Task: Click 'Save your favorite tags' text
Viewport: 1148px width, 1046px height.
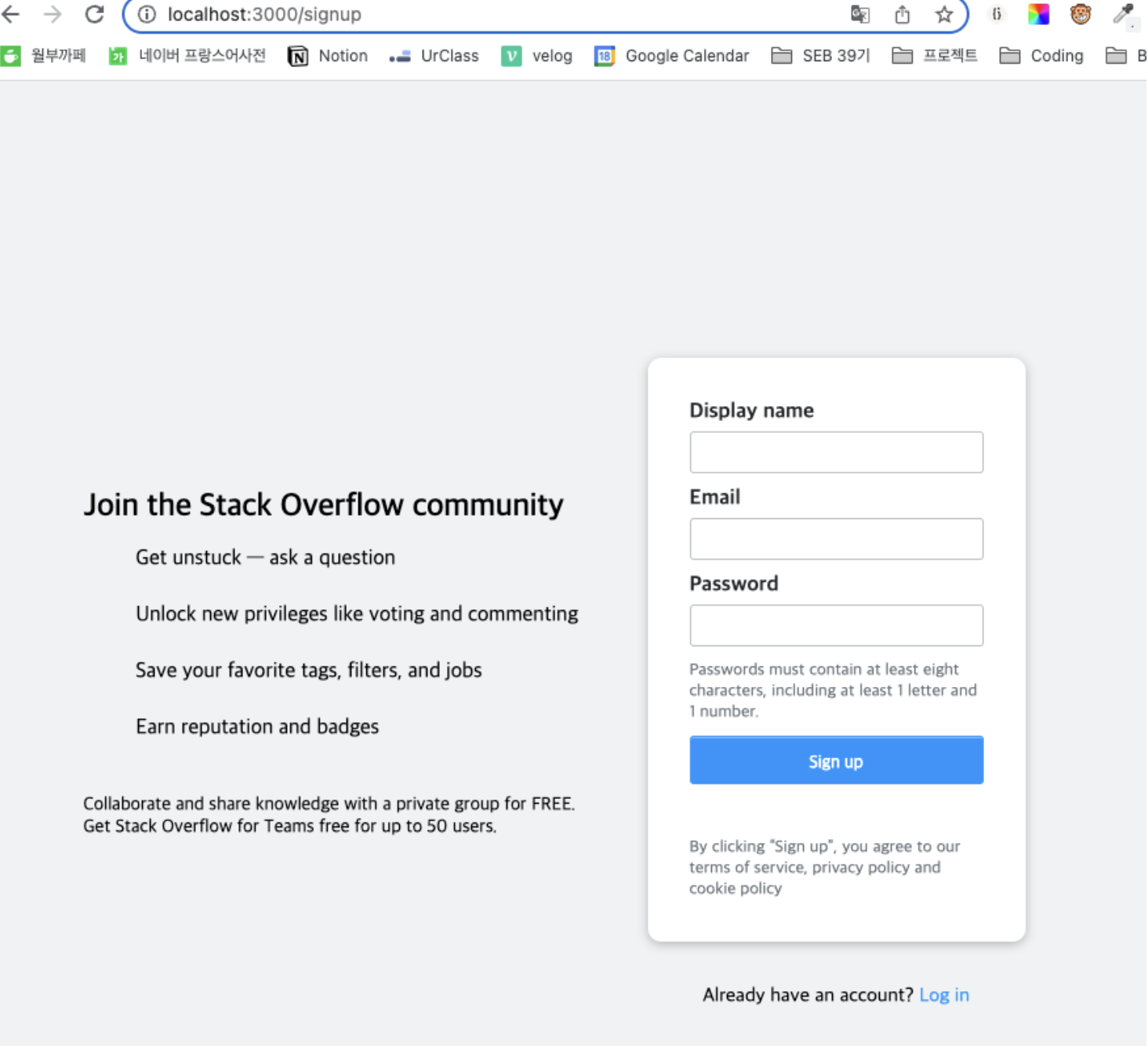Action: click(308, 670)
